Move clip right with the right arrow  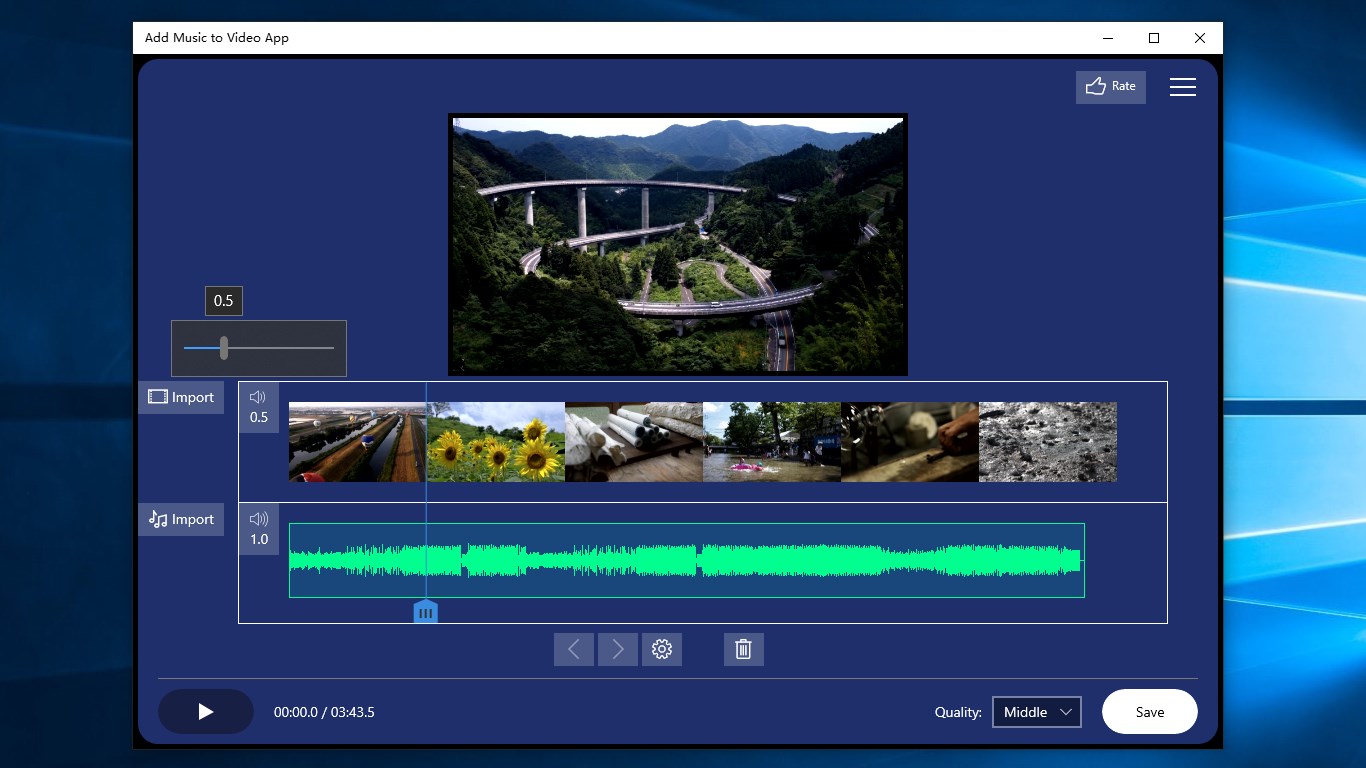click(x=618, y=649)
